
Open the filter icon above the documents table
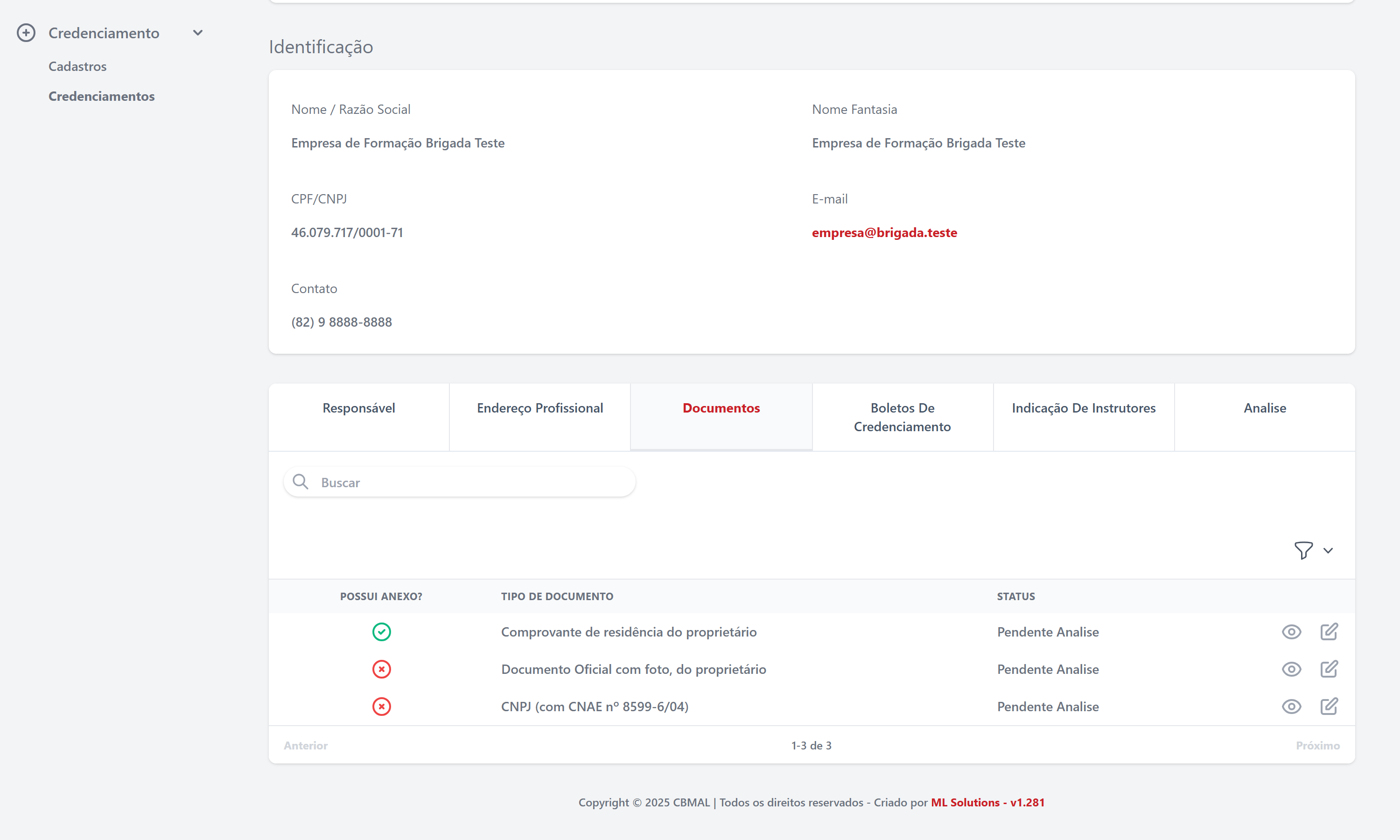click(1302, 550)
